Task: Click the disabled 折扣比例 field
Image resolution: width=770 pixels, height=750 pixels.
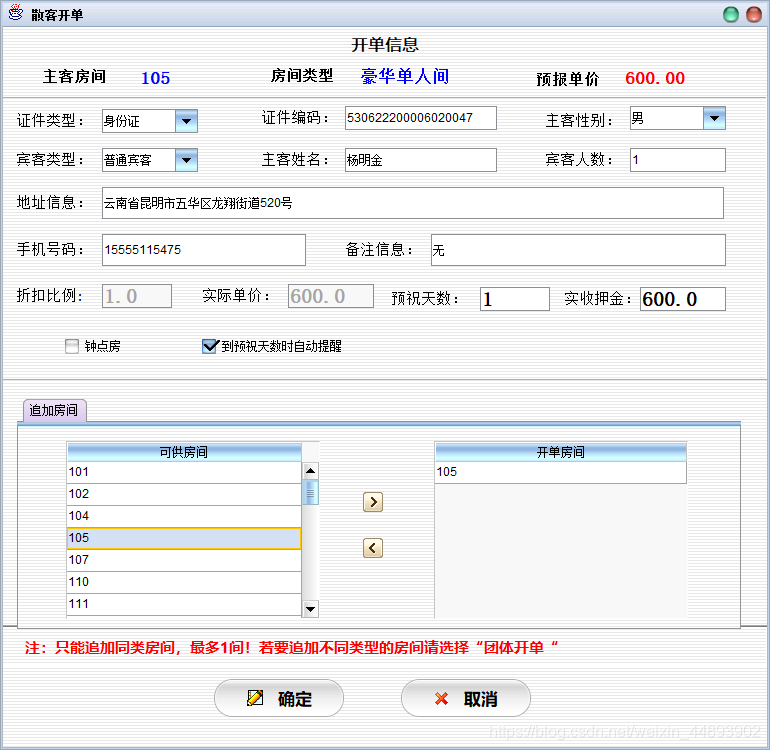Action: click(x=137, y=296)
